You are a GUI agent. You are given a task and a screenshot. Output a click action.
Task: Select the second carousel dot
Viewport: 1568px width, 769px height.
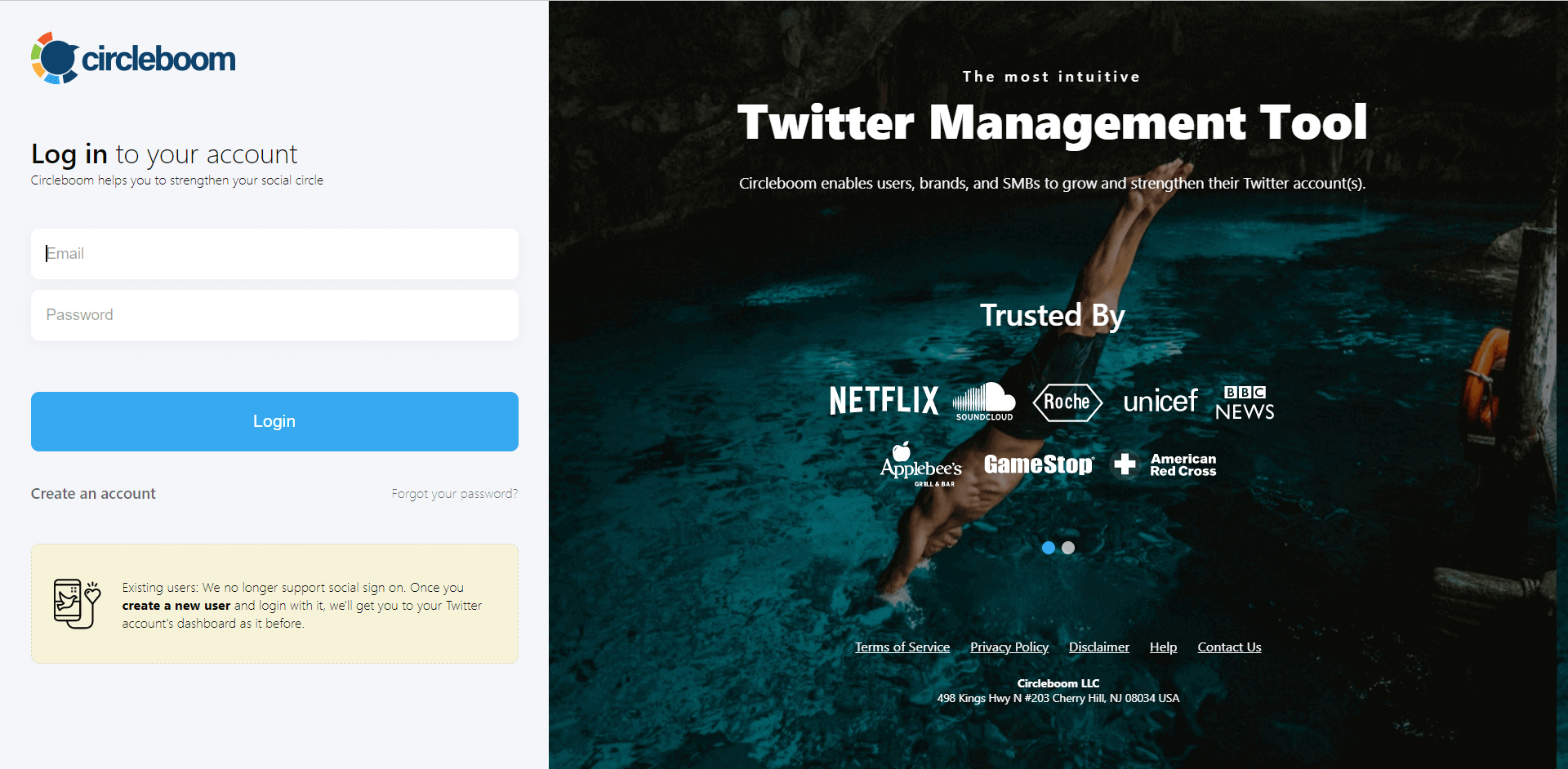pos(1068,548)
